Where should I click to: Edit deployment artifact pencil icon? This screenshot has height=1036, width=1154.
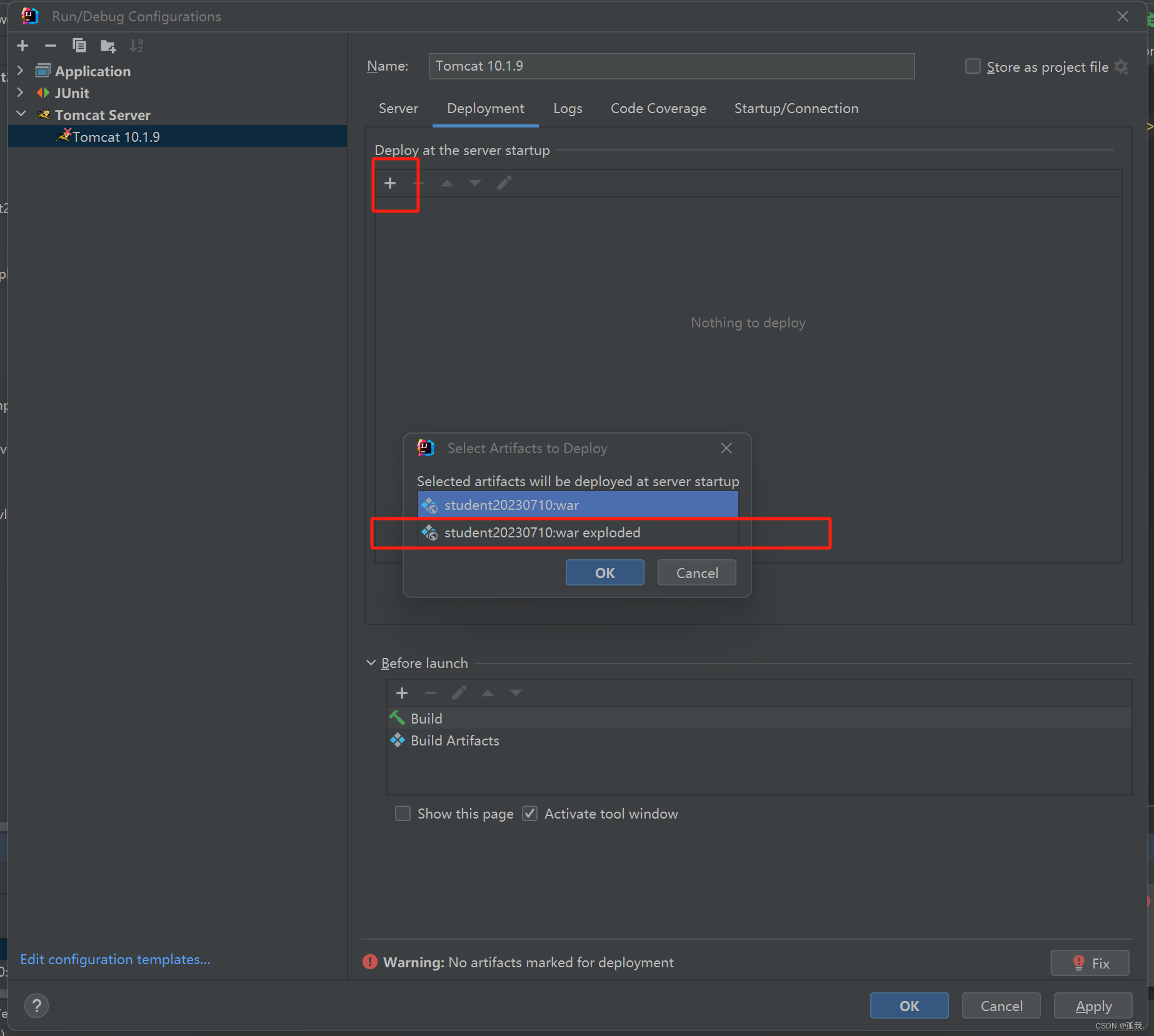point(504,183)
